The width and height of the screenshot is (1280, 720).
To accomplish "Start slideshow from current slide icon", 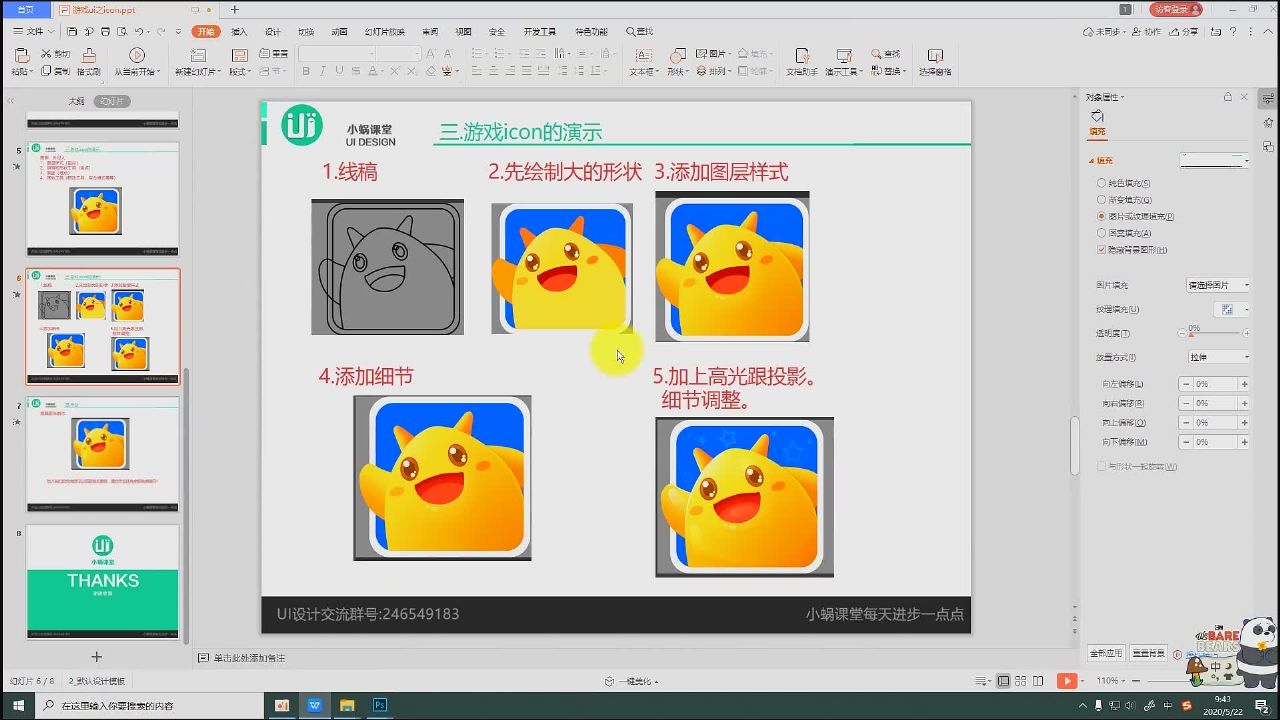I will 137,55.
